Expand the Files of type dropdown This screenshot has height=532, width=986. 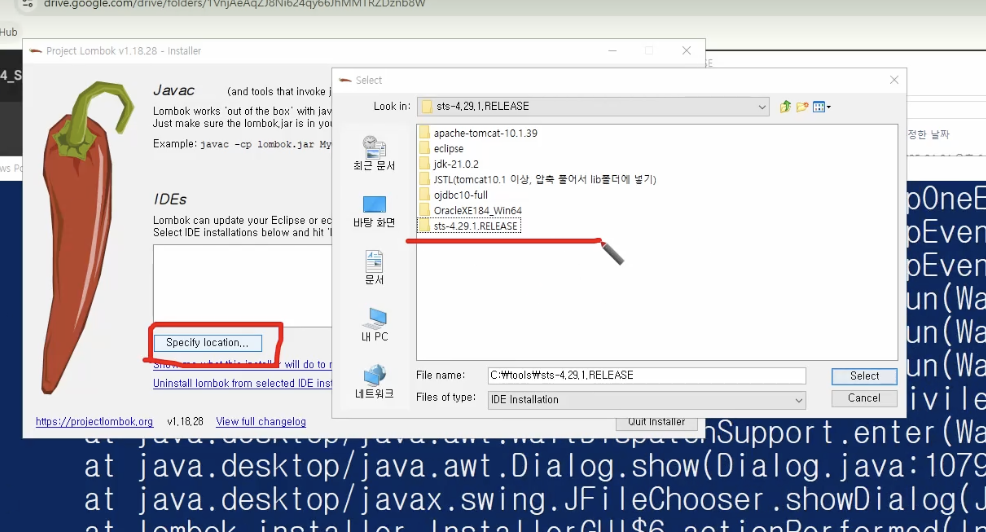798,400
